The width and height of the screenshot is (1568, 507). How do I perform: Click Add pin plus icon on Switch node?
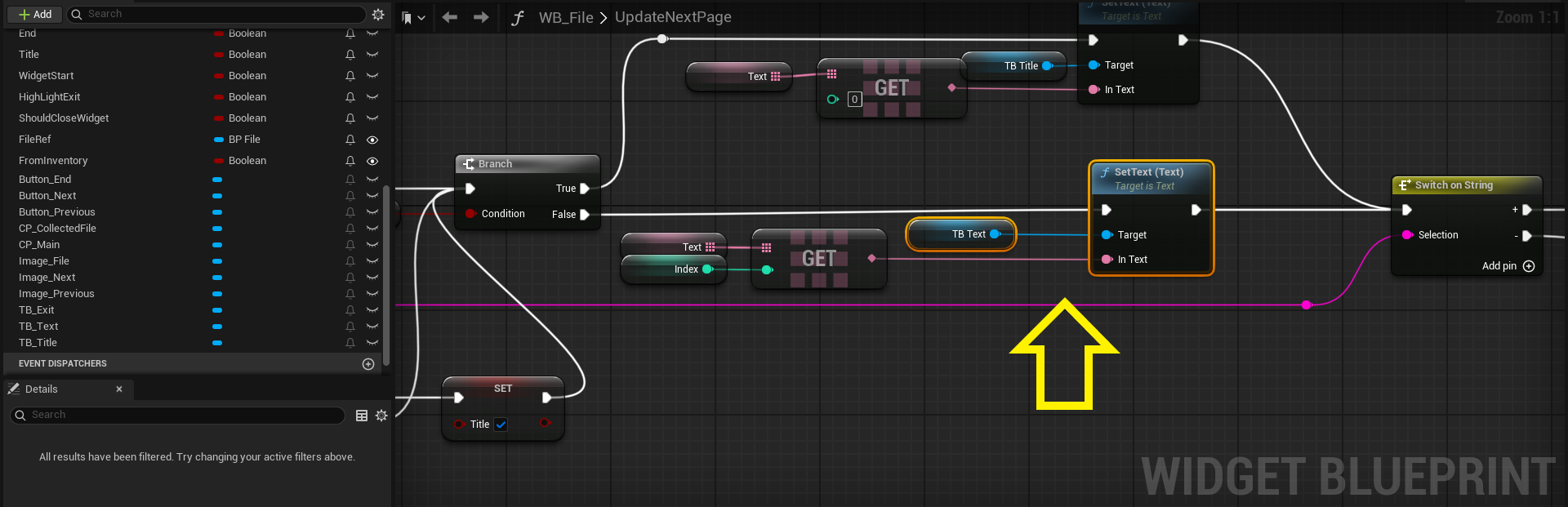(1529, 266)
